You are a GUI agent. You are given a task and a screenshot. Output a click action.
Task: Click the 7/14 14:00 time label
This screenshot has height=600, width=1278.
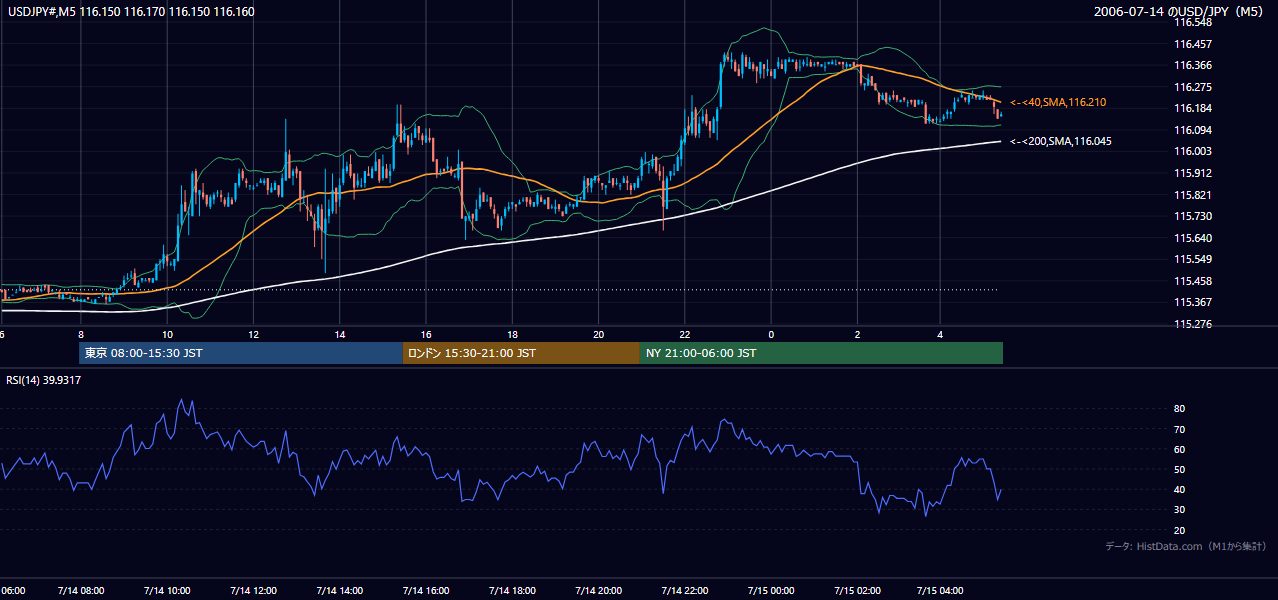(339, 591)
